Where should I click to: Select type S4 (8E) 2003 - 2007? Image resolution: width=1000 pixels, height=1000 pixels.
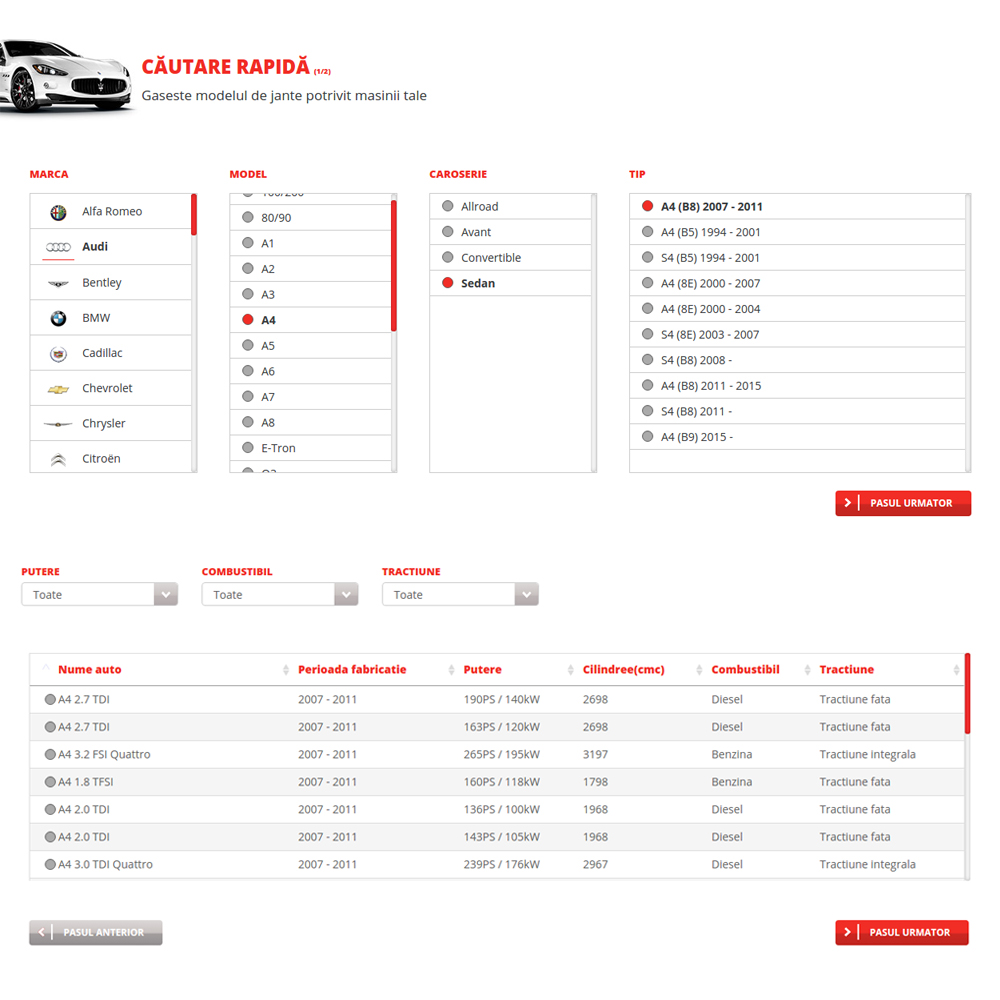coord(797,334)
